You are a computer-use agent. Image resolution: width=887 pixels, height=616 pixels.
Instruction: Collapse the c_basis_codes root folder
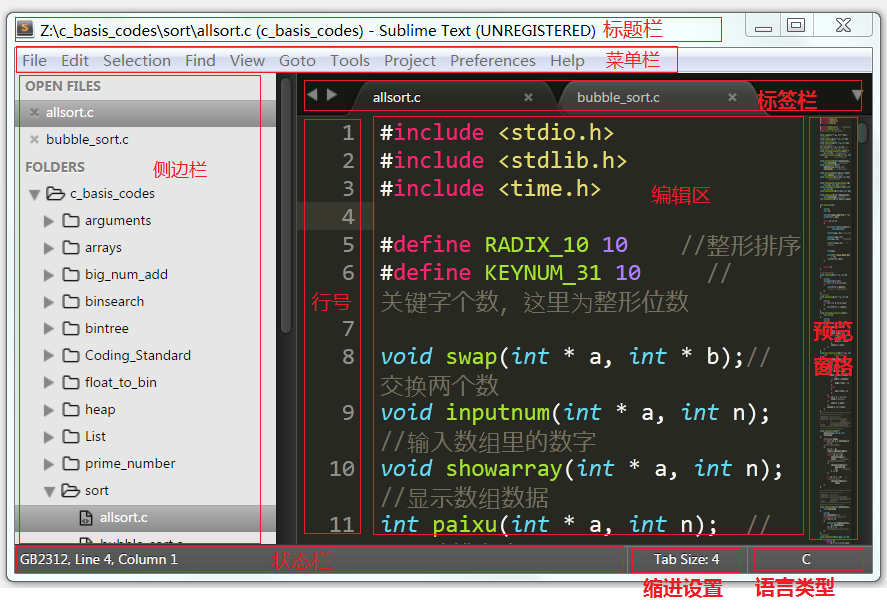click(35, 194)
